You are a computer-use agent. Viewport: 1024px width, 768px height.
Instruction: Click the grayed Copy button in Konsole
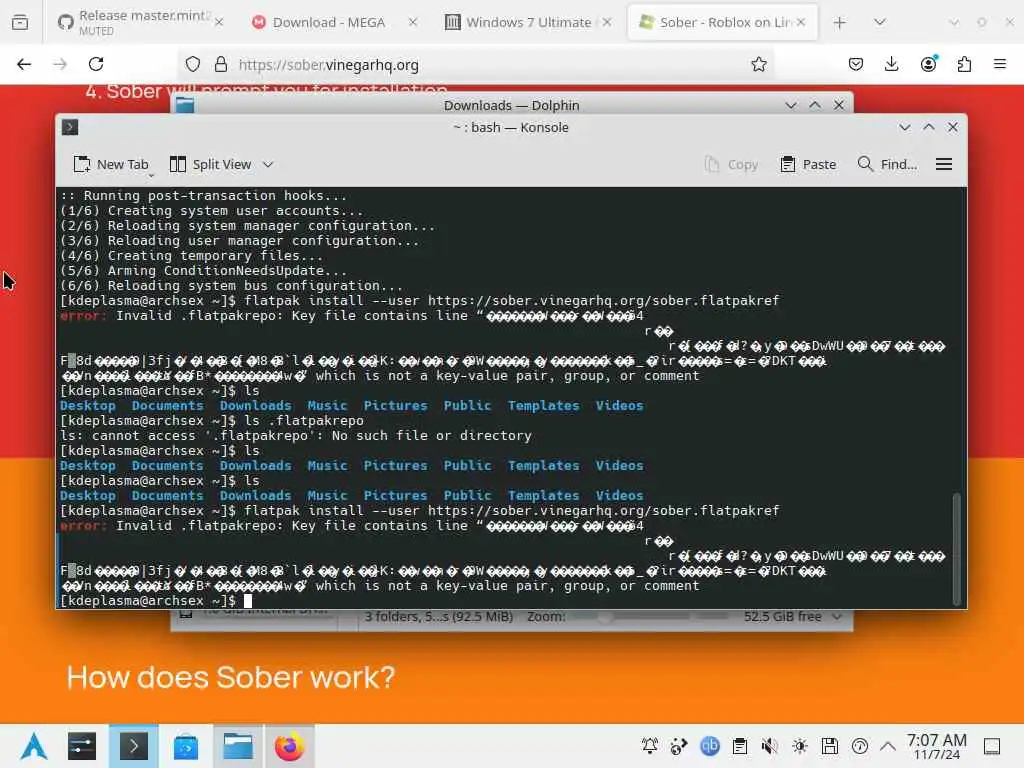(731, 165)
